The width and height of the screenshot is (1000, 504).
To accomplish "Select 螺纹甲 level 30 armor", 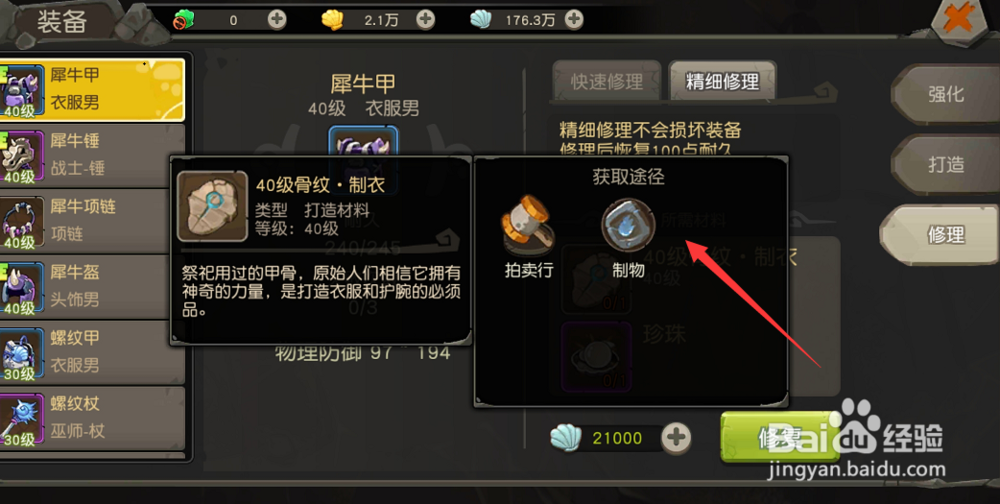I will pyautogui.click(x=92, y=352).
